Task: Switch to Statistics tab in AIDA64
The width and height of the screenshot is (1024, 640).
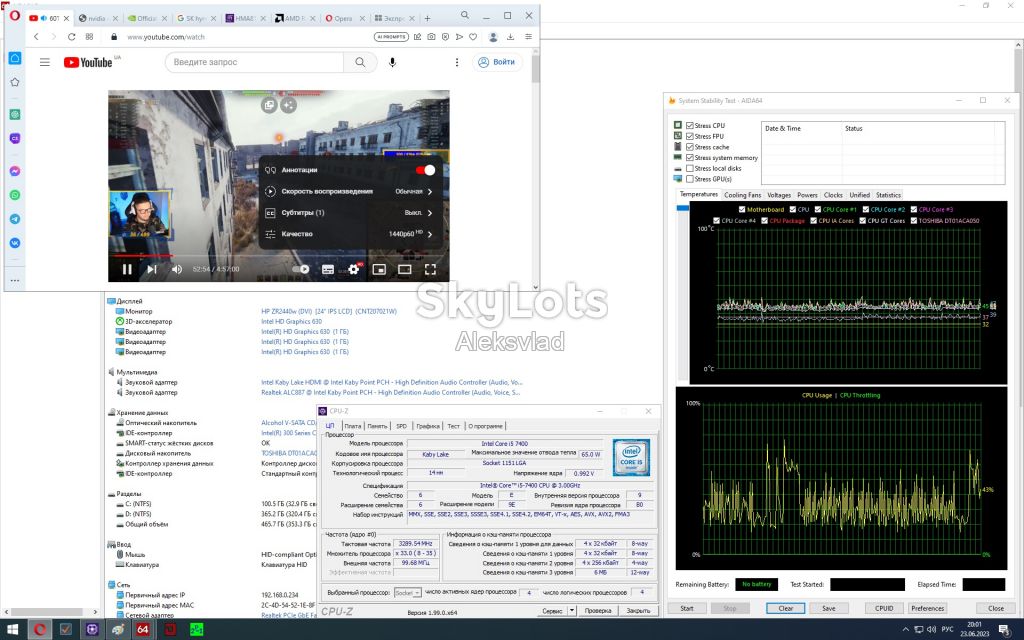Action: (888, 195)
